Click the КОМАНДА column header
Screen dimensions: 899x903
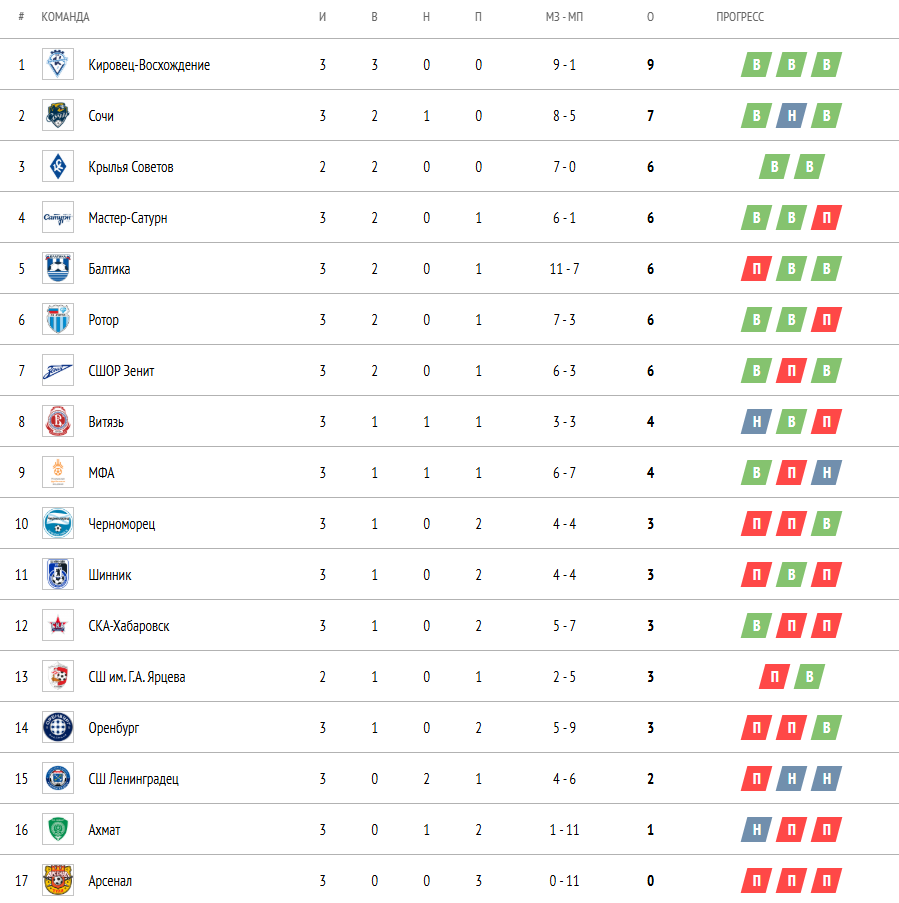[x=65, y=18]
